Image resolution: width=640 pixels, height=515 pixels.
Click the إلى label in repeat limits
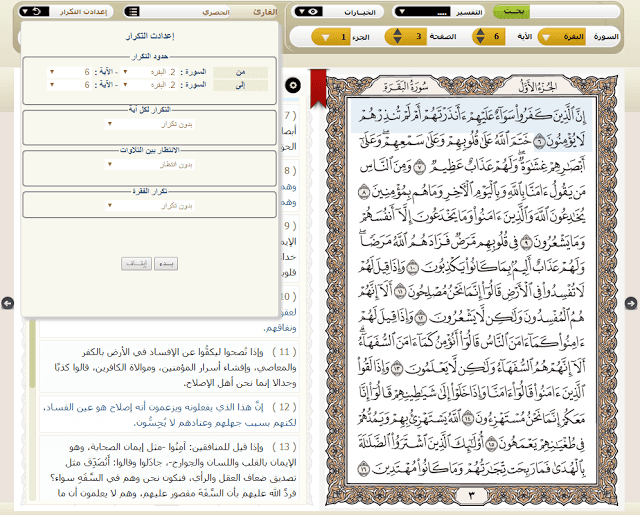click(x=240, y=85)
